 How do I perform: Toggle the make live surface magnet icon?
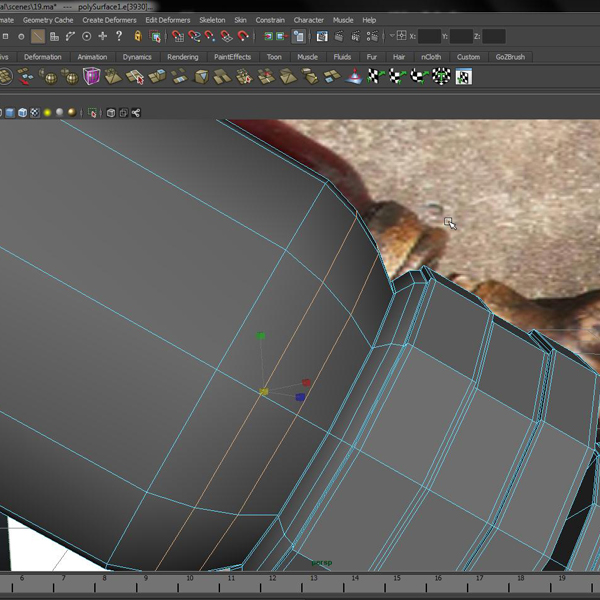click(243, 36)
